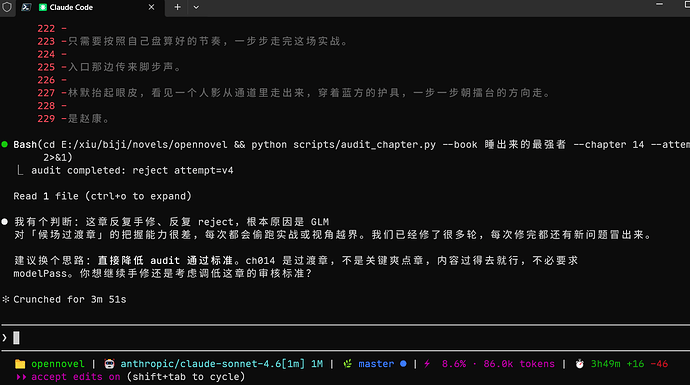Click the PowerShell terminal icon tab
Screen dimensions: 690x385
click(26, 7)
